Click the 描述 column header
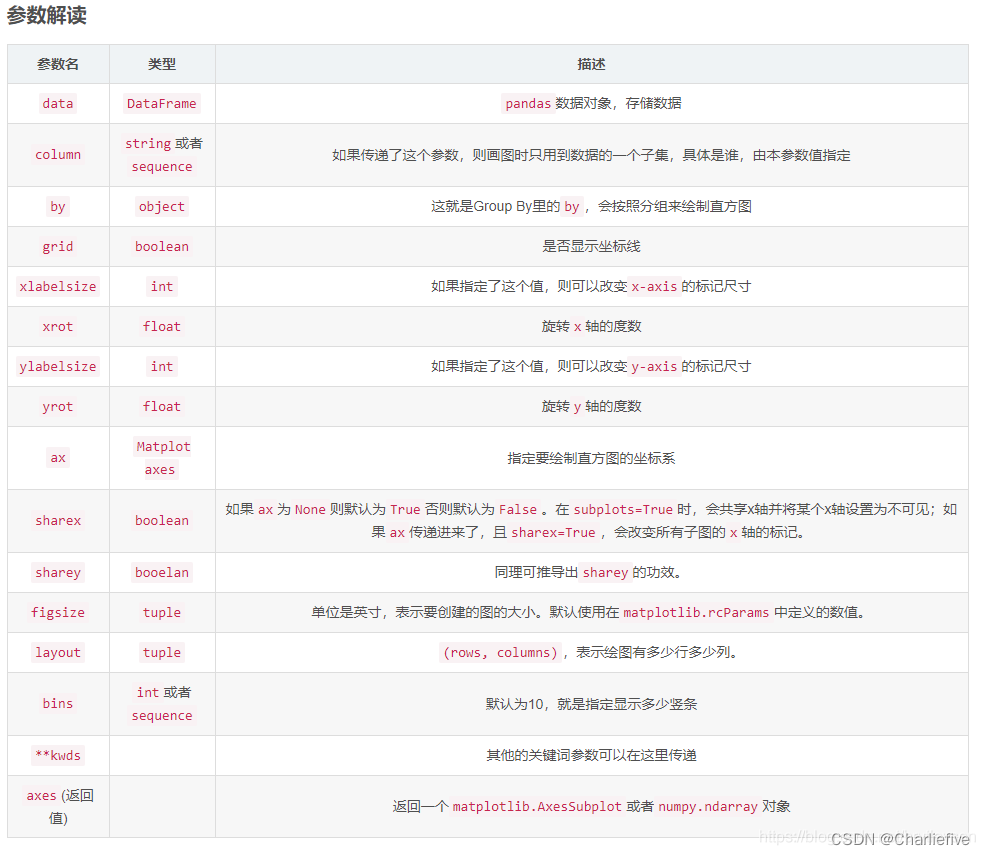985x855 pixels. [593, 63]
